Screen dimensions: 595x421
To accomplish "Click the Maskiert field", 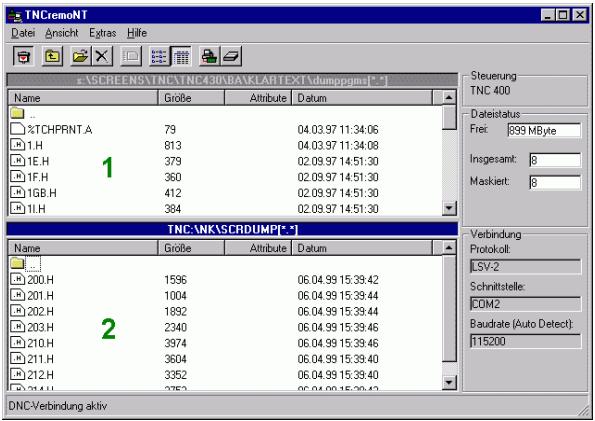I will pos(555,183).
